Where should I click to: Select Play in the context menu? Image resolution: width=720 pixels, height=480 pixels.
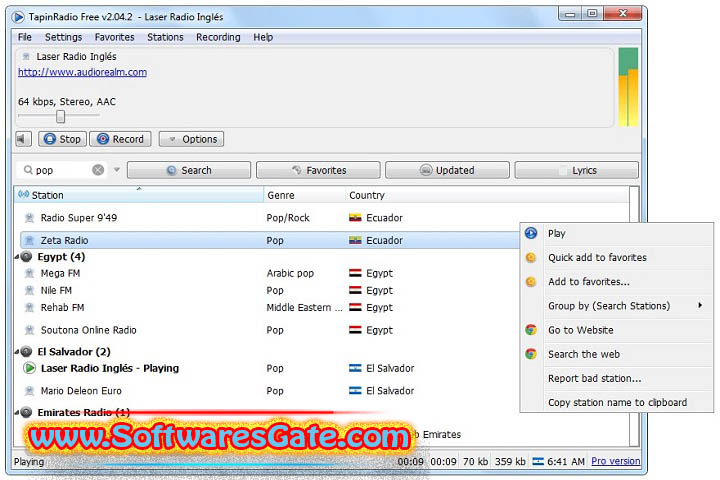(x=617, y=233)
